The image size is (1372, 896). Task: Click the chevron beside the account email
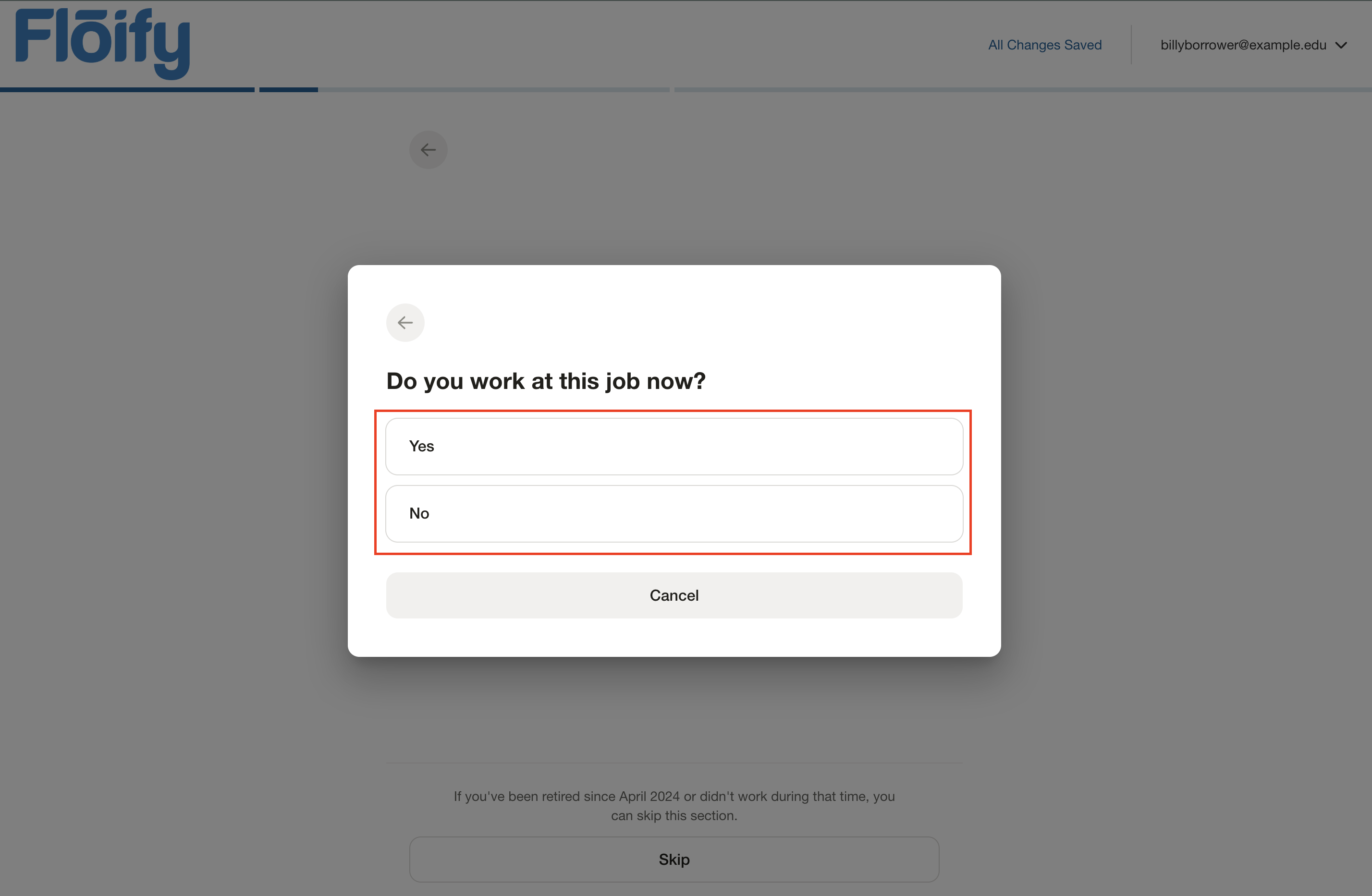click(x=1341, y=46)
